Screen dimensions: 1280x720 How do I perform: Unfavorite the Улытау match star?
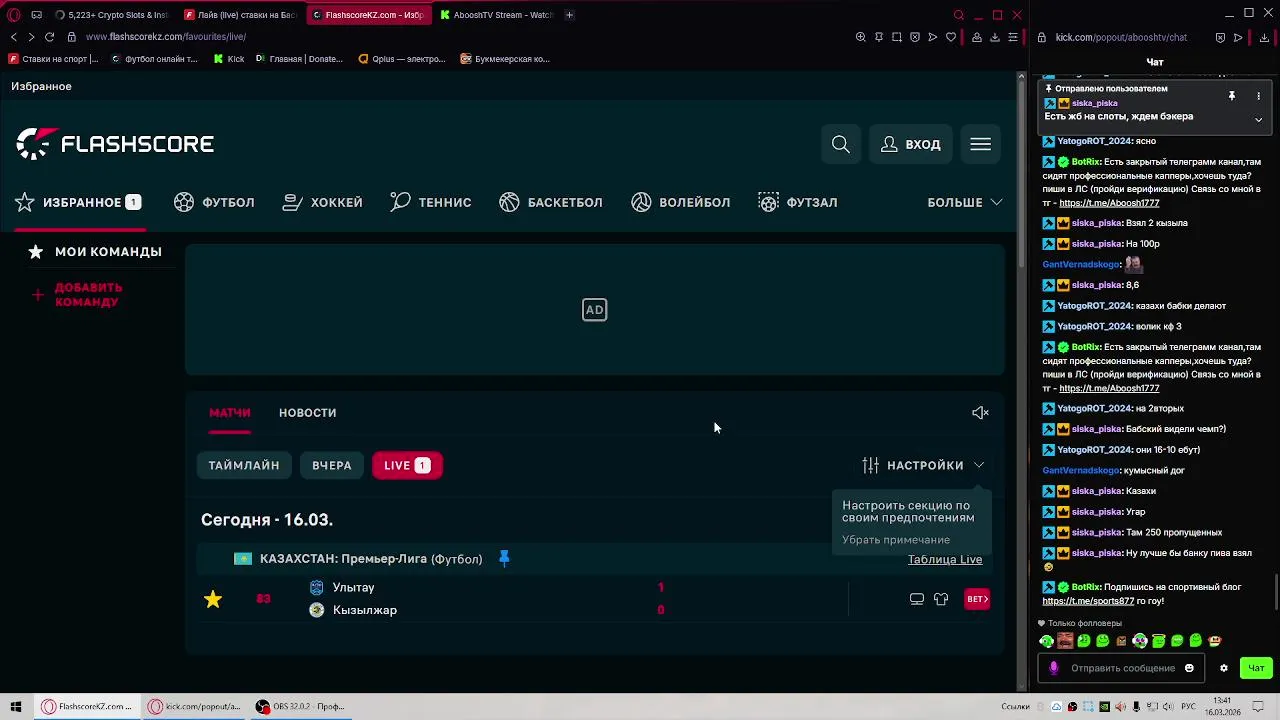pos(213,599)
